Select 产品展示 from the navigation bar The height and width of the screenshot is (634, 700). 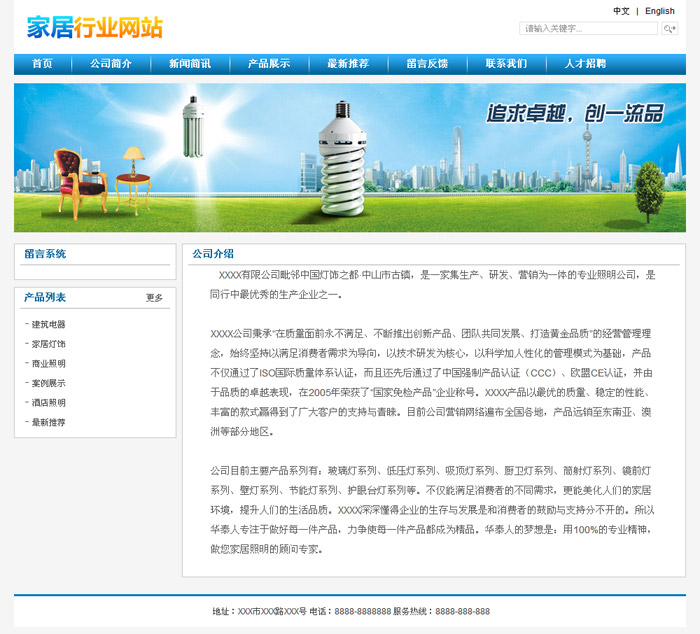click(269, 64)
